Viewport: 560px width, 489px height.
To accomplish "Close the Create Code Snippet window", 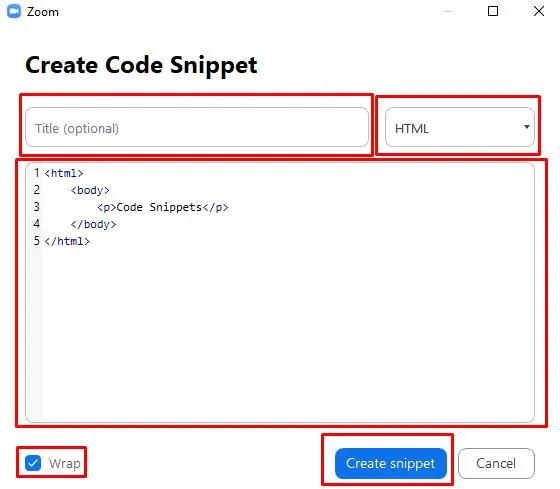I will tap(539, 11).
